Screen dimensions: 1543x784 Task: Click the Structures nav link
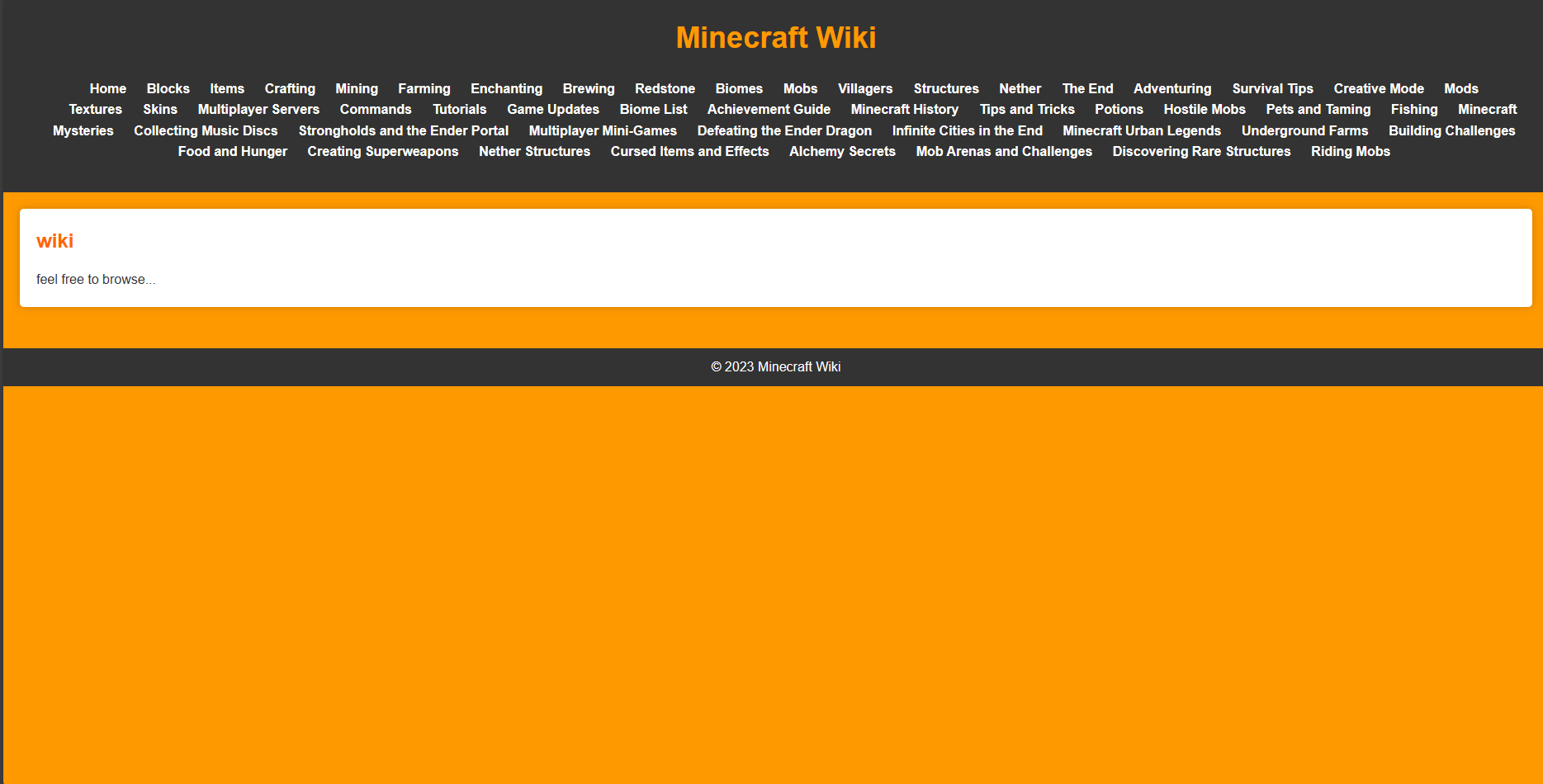[946, 88]
